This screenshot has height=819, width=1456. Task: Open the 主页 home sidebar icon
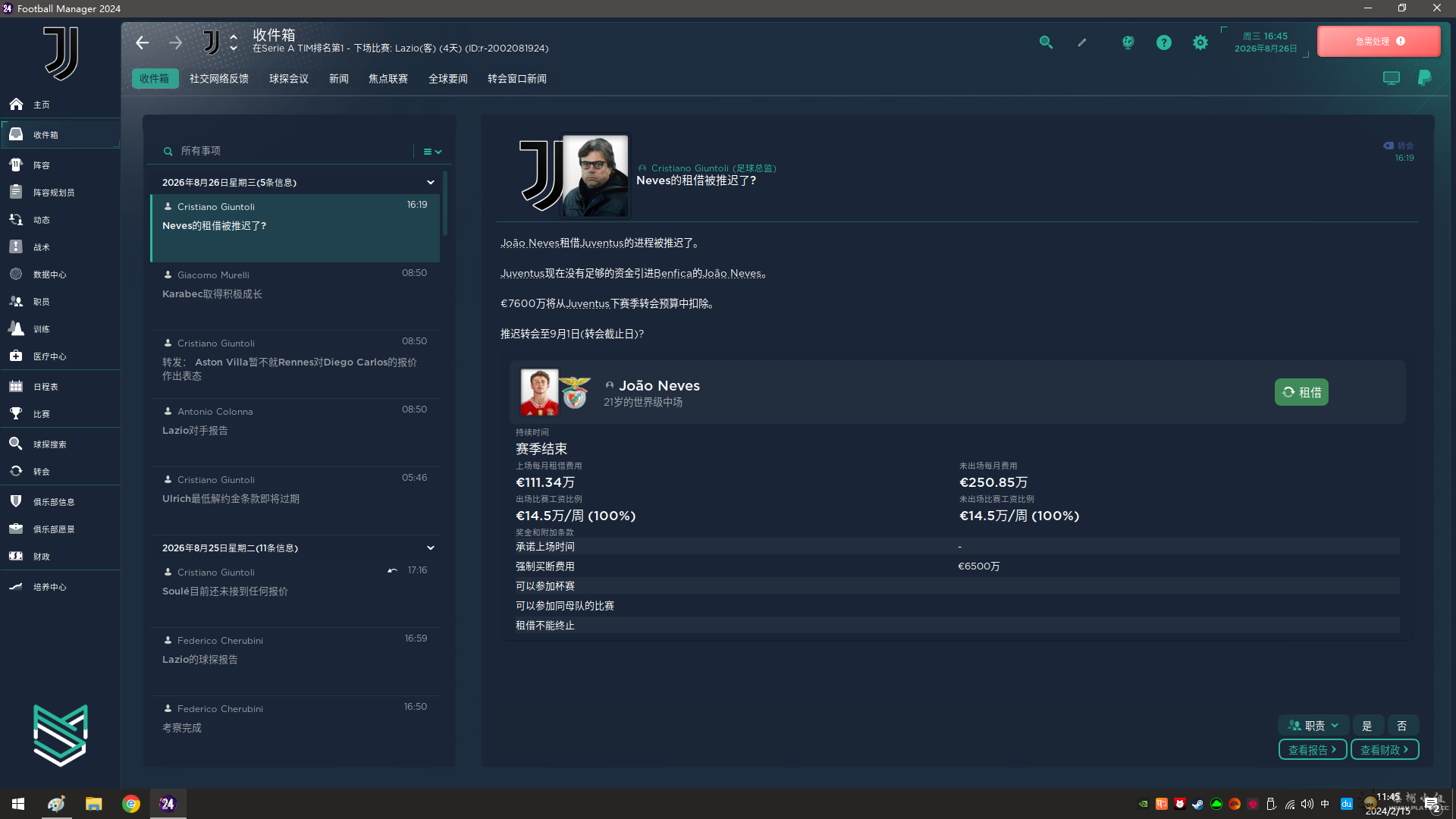click(16, 105)
